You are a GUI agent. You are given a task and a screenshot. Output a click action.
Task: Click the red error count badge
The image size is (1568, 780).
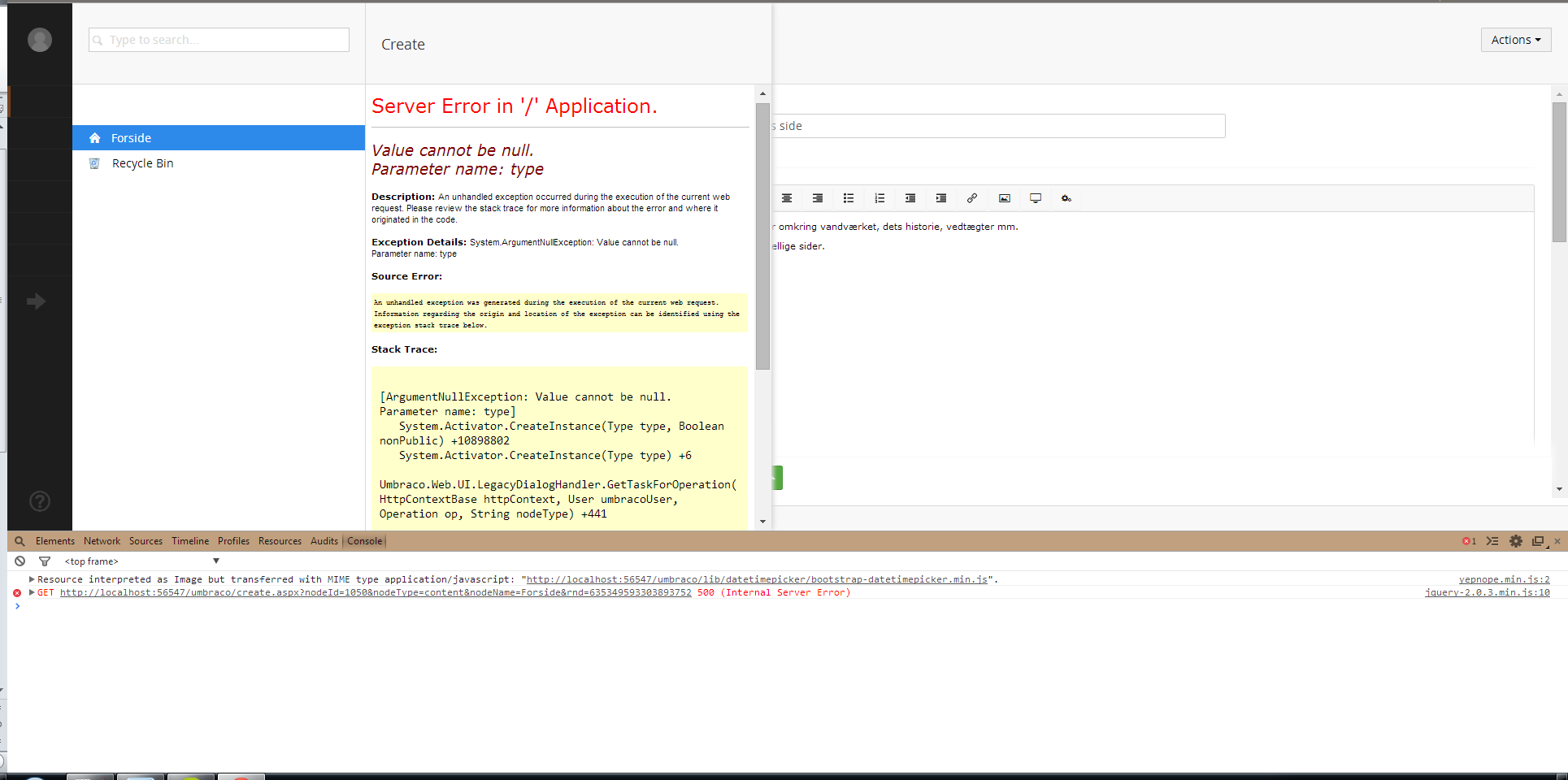(1469, 541)
